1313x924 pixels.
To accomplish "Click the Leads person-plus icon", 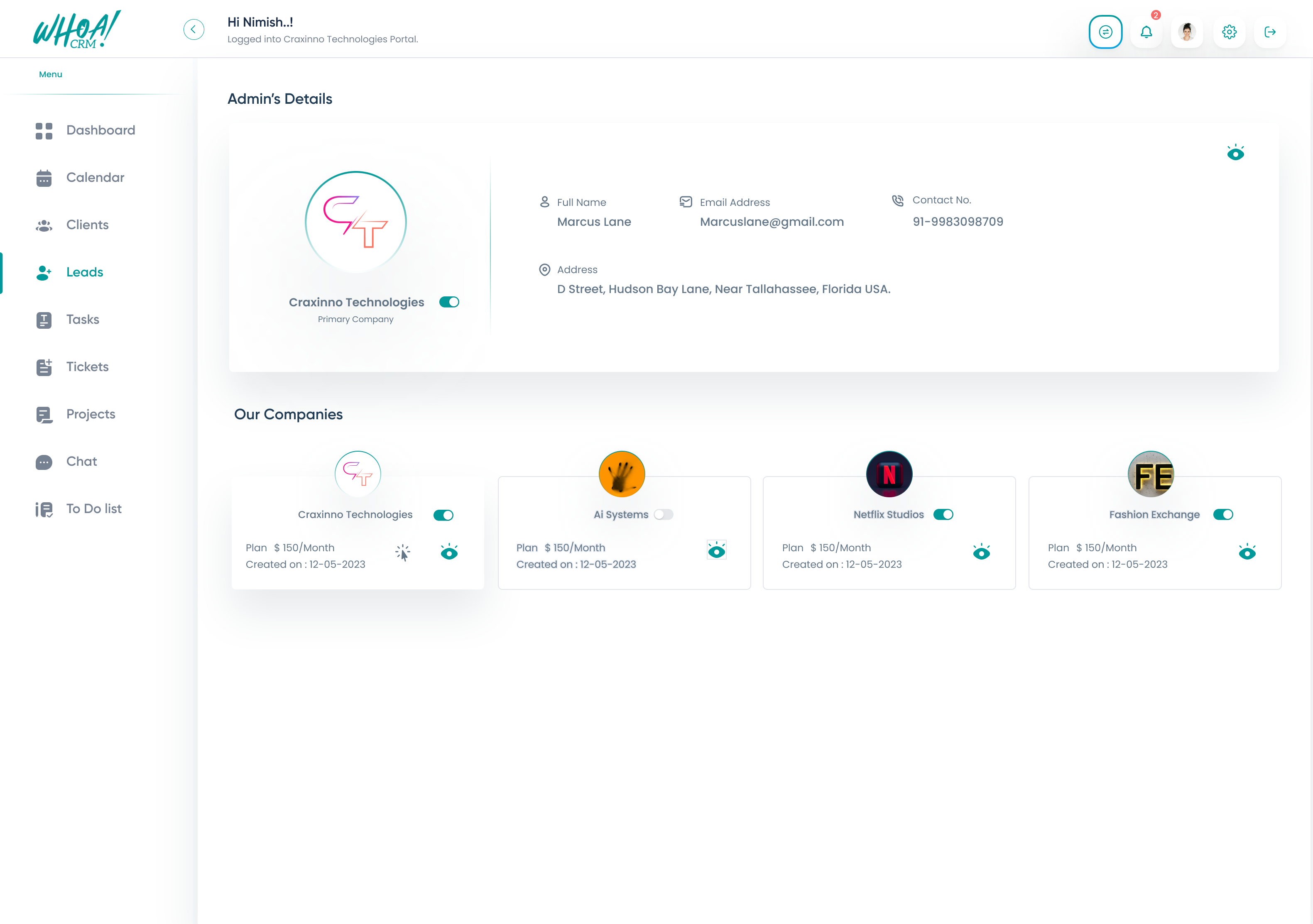I will click(x=44, y=273).
